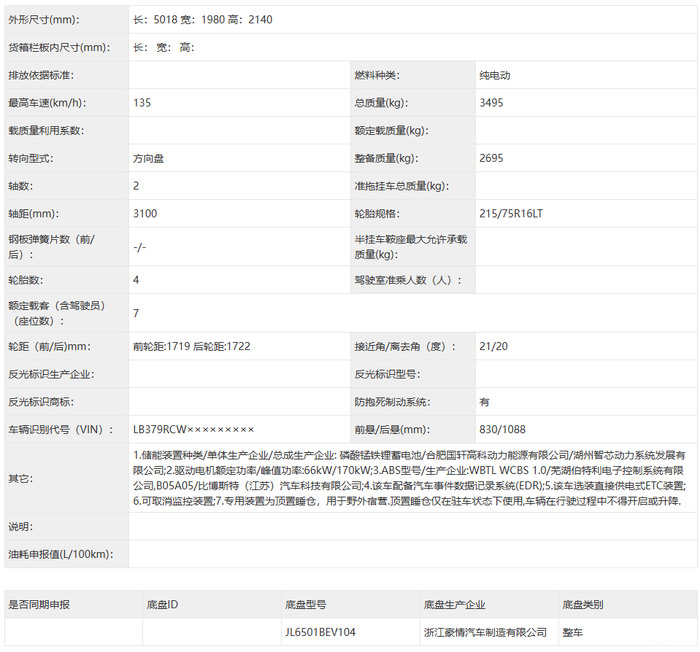Screen dimensions: 700x652
Task: Click the tire specification 215/75R16LT
Action: 511,214
